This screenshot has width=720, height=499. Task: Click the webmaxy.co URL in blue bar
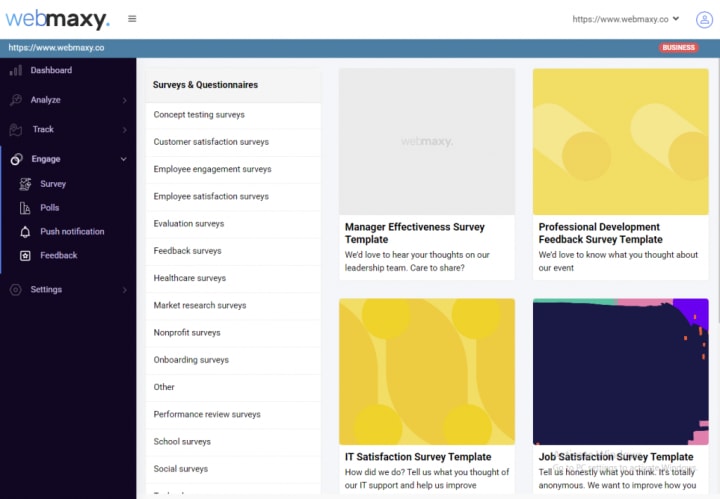coord(56,48)
